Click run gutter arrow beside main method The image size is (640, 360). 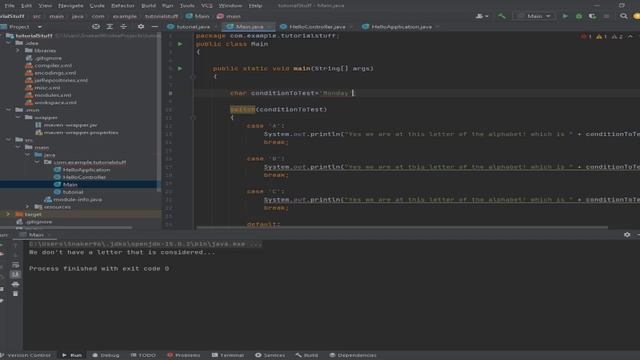[x=180, y=68]
